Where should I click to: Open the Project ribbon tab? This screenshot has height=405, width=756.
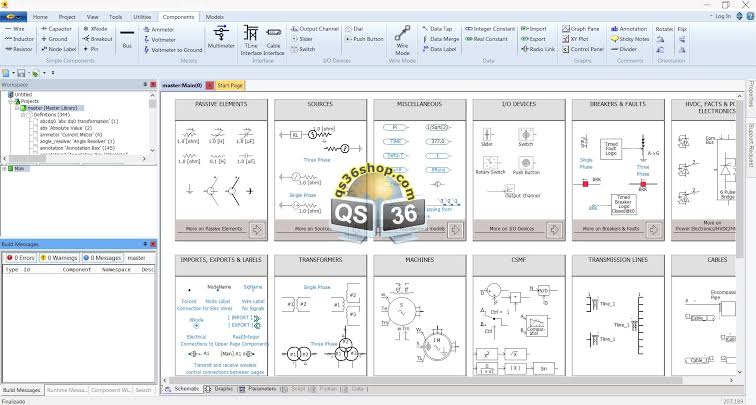67,17
